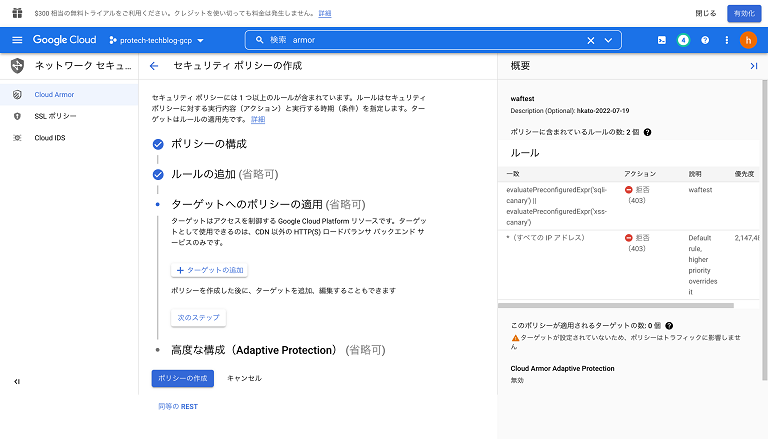Open the notifications badge icon
Screen dimensions: 768x439
[x=683, y=40]
